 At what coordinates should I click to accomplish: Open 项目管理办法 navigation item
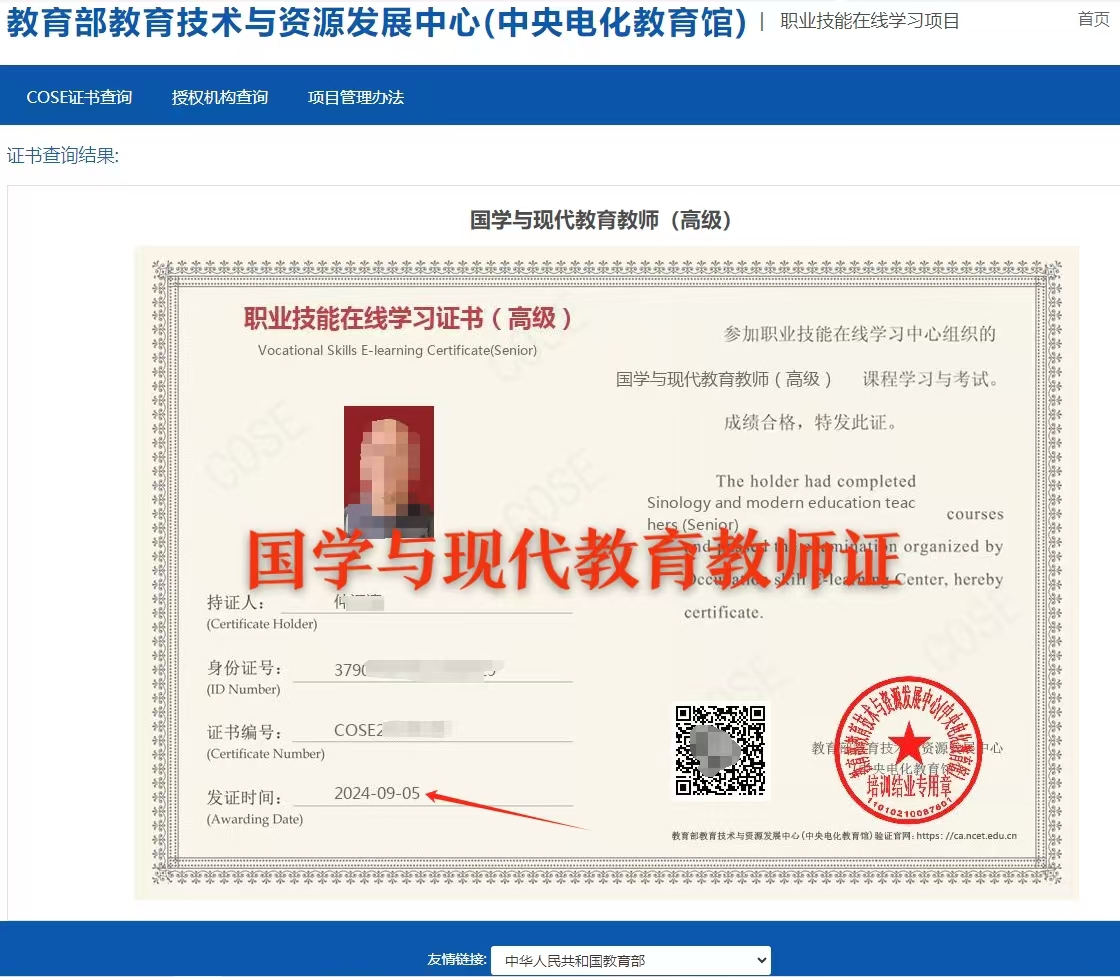tap(355, 97)
